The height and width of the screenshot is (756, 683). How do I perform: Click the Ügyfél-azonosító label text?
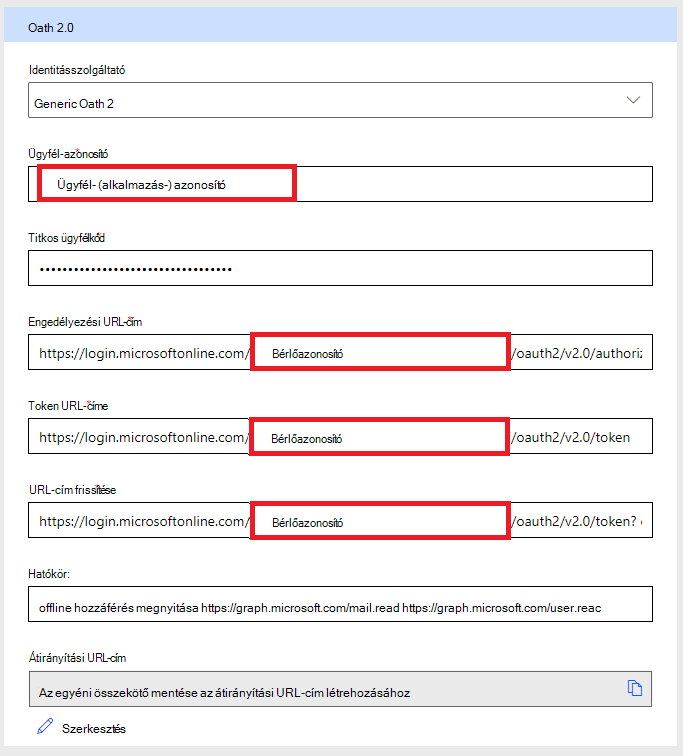pyautogui.click(x=68, y=154)
